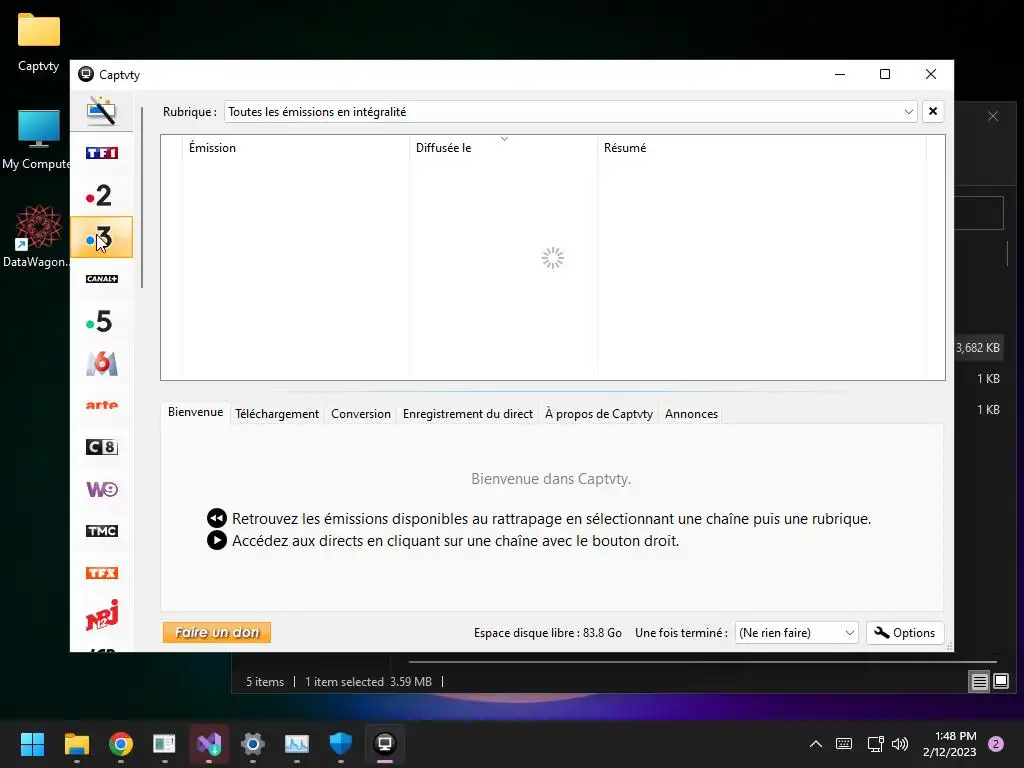The height and width of the screenshot is (768, 1024).
Task: Switch to the Téléchargement tab
Action: [x=277, y=414]
